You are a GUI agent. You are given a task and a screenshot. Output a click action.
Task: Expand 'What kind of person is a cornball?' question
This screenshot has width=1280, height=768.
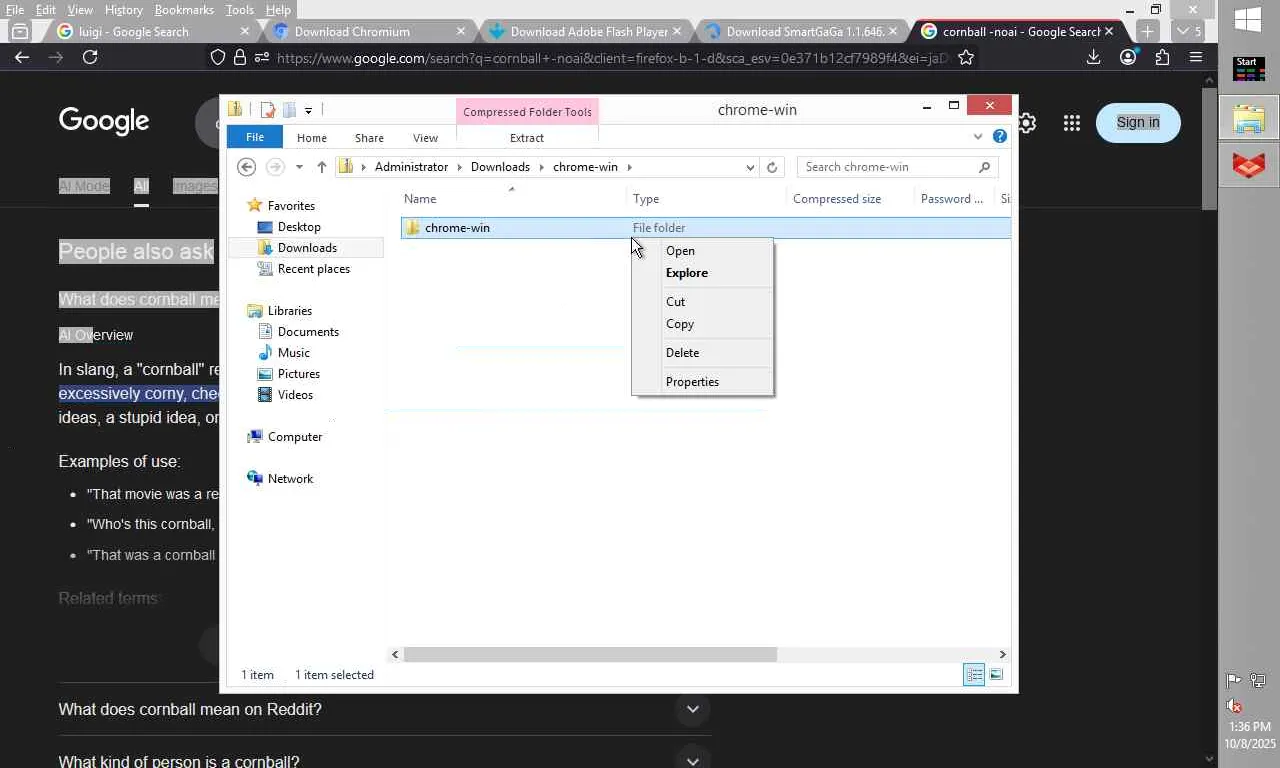click(x=692, y=761)
